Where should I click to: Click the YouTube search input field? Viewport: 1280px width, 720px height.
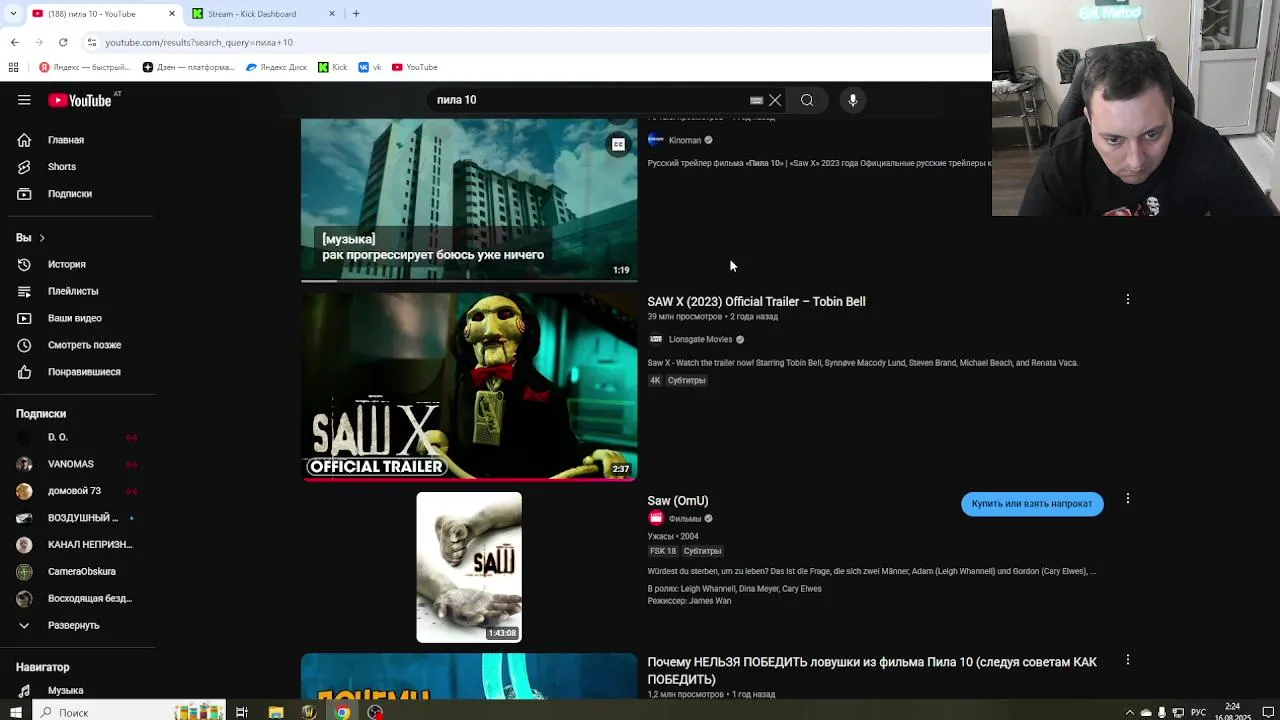(x=590, y=100)
